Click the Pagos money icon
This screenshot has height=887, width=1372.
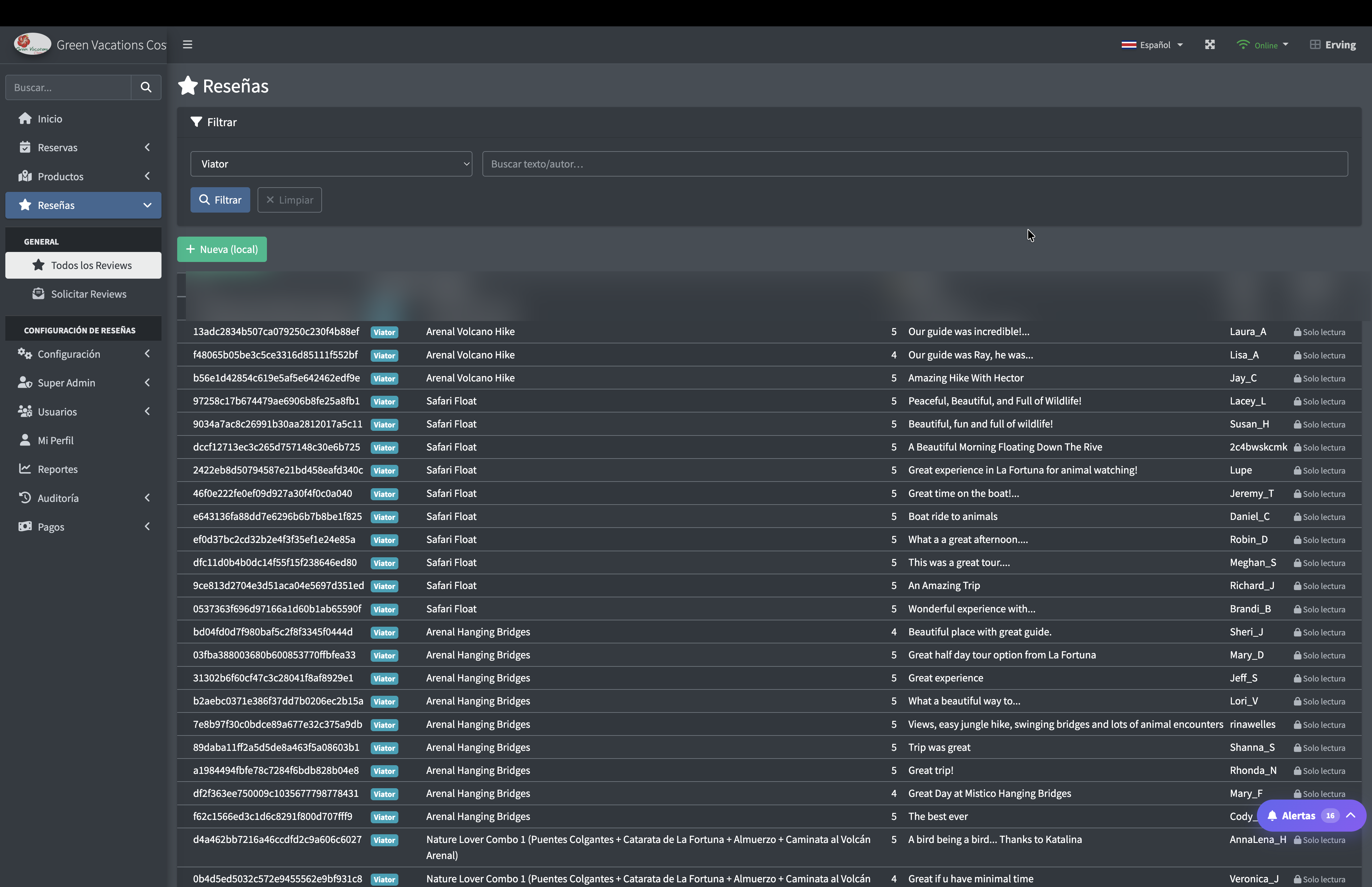point(25,526)
